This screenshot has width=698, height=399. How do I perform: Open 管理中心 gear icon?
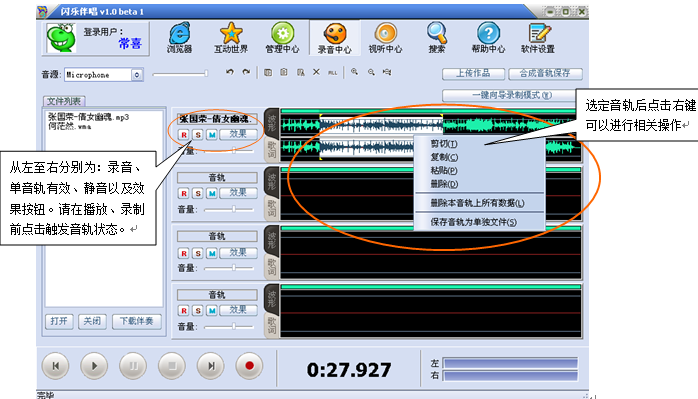pyautogui.click(x=283, y=38)
